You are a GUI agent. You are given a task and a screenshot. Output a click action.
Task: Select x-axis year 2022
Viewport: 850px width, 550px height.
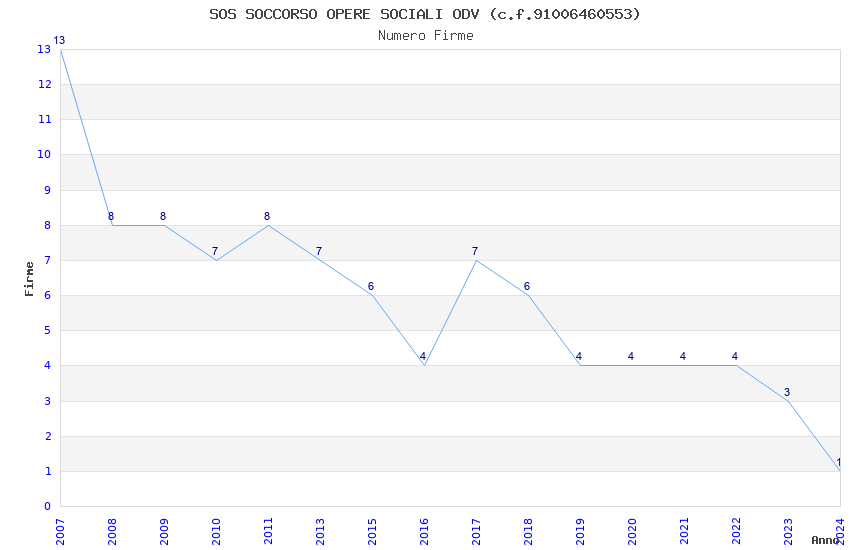[x=737, y=532]
